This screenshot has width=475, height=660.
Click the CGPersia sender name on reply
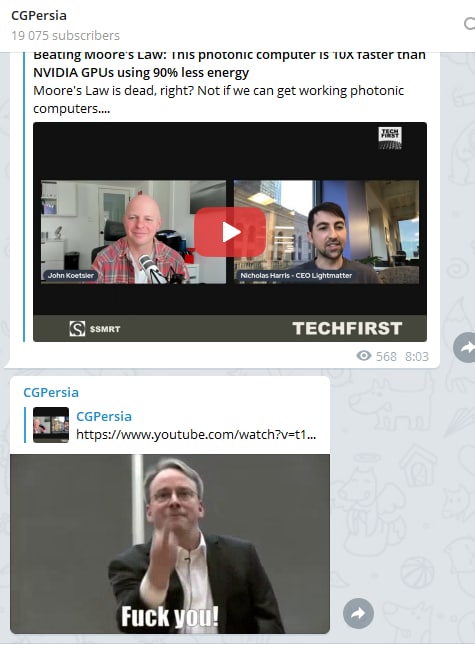[51, 392]
